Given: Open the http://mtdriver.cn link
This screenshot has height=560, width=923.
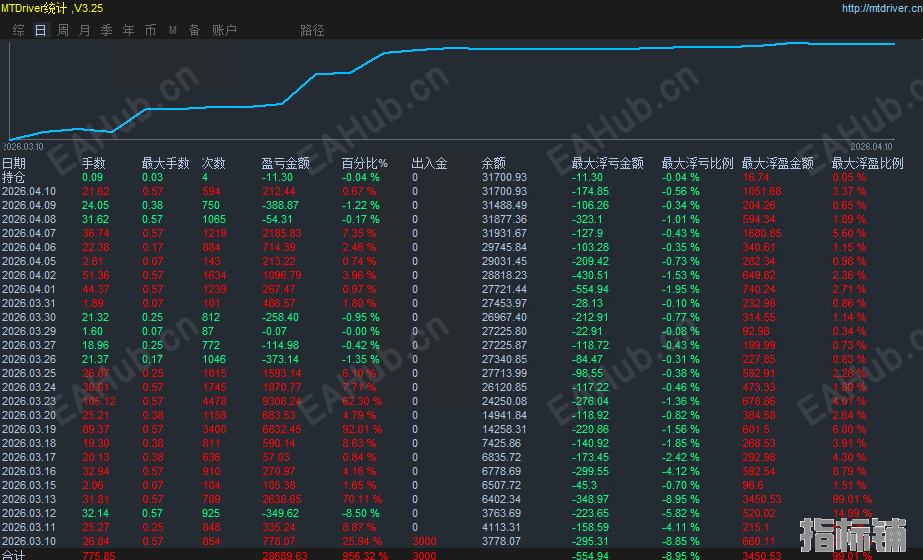Looking at the screenshot, I should point(878,8).
